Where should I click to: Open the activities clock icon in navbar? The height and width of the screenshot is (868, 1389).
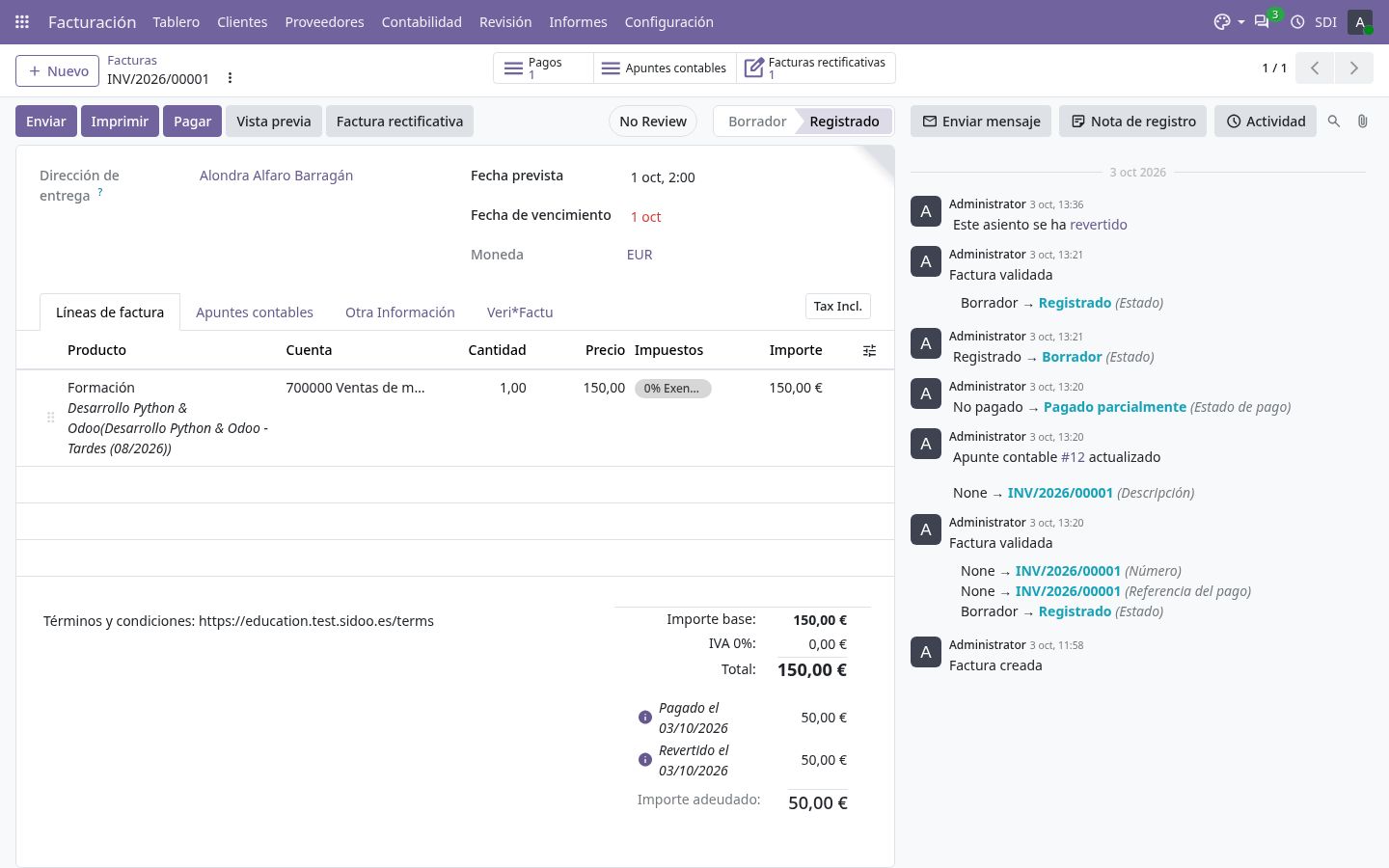(1297, 21)
